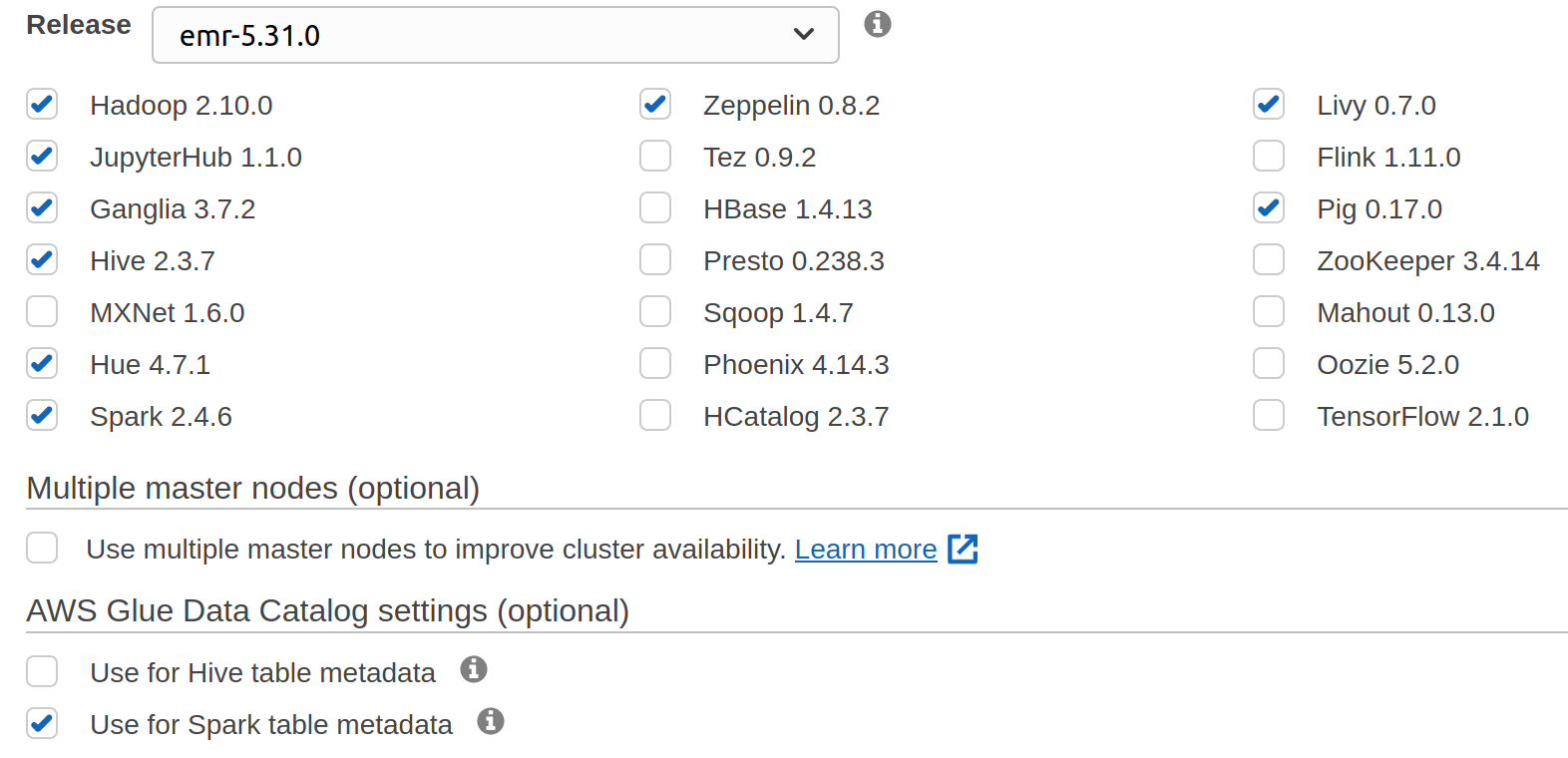
Task: Open the emr-5.31.0 release dropdown
Action: pyautogui.click(x=495, y=36)
